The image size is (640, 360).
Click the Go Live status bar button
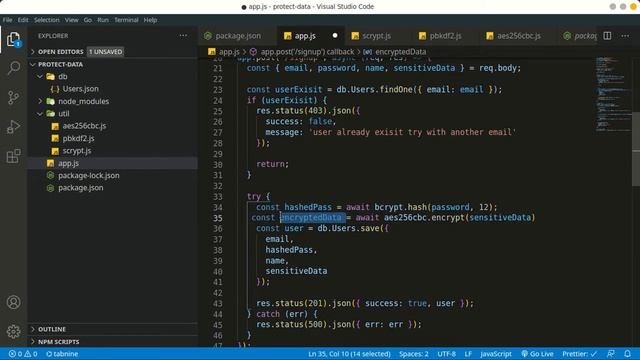click(x=537, y=354)
